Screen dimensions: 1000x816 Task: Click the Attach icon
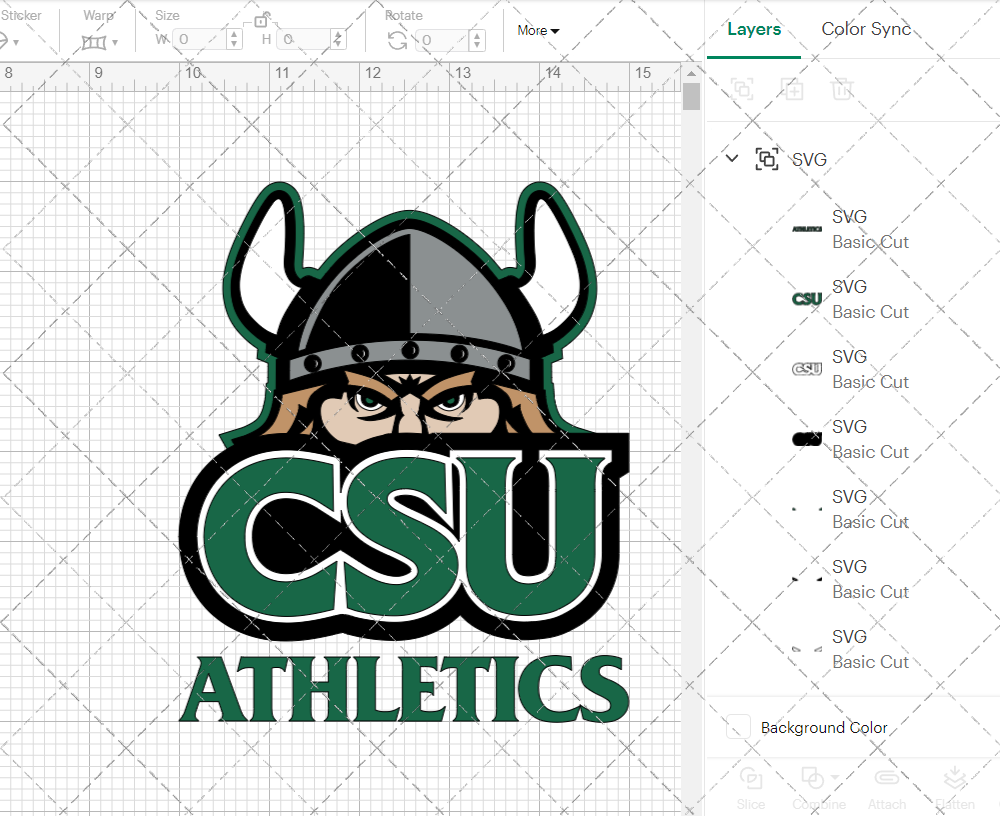coord(887,778)
